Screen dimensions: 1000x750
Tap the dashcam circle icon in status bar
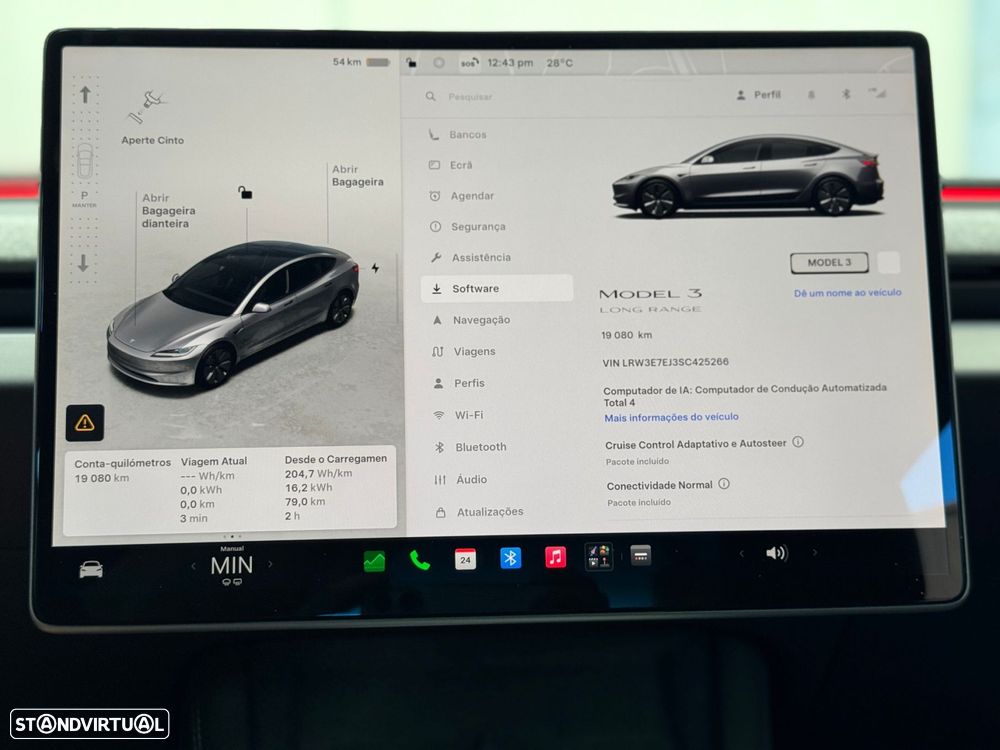(439, 62)
